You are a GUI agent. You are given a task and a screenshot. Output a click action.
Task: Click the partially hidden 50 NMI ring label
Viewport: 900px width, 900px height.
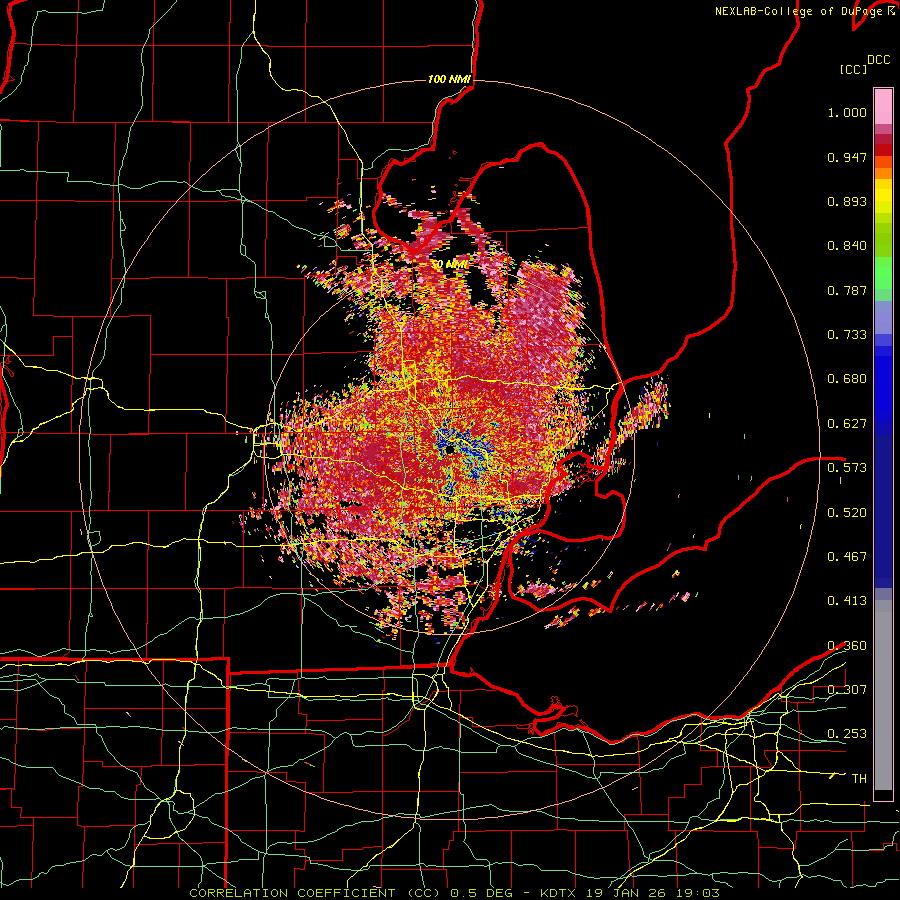(x=450, y=265)
